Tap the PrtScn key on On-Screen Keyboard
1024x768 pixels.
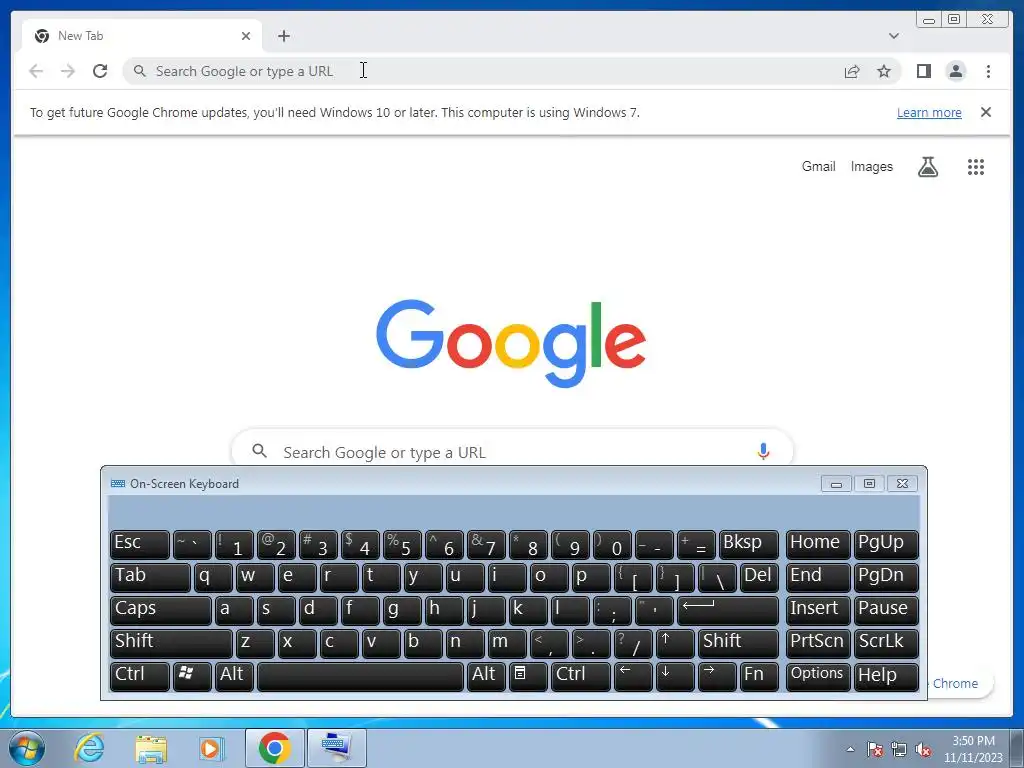(818, 643)
